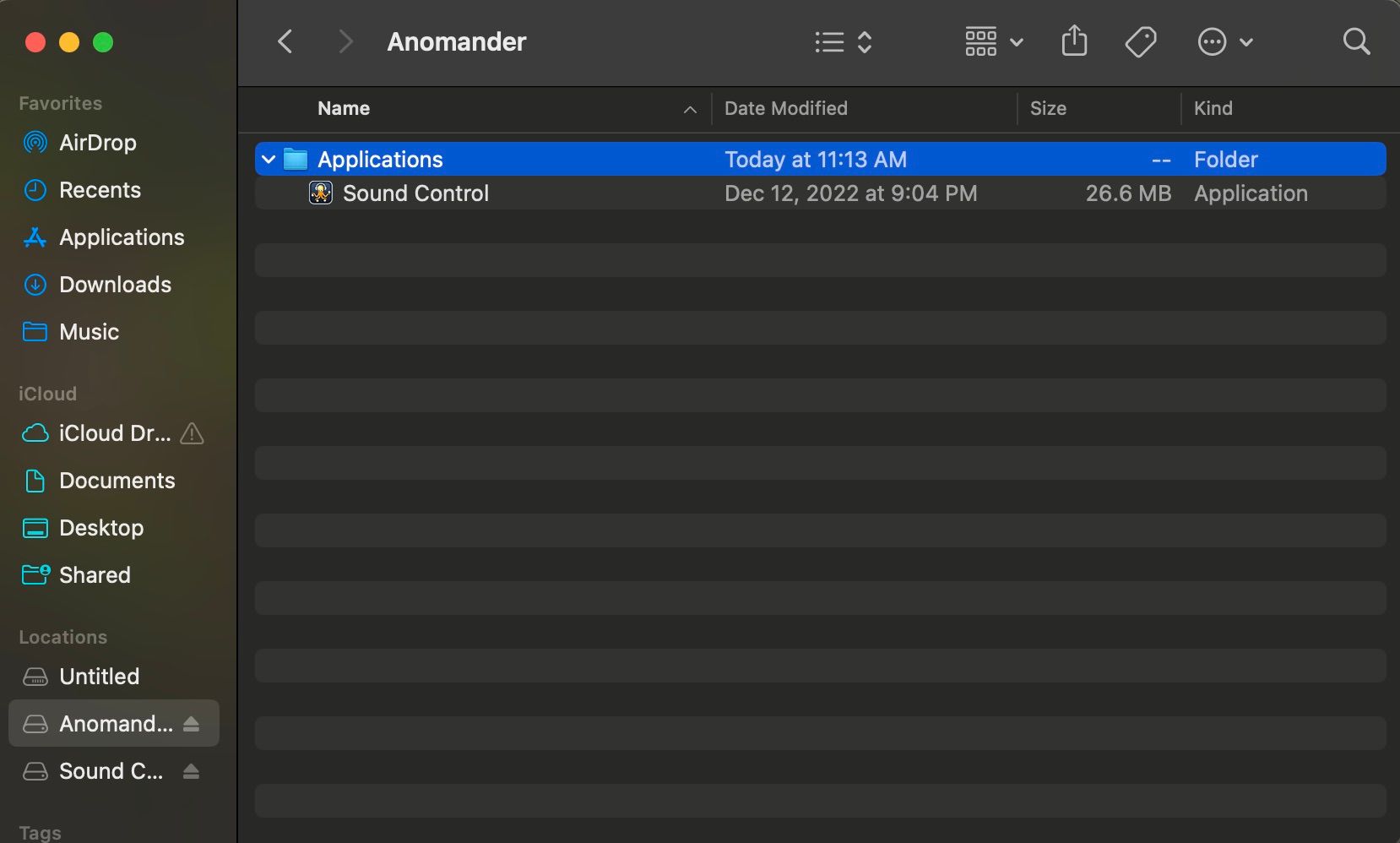
Task: Open the Music folder in sidebar
Action: tap(89, 332)
